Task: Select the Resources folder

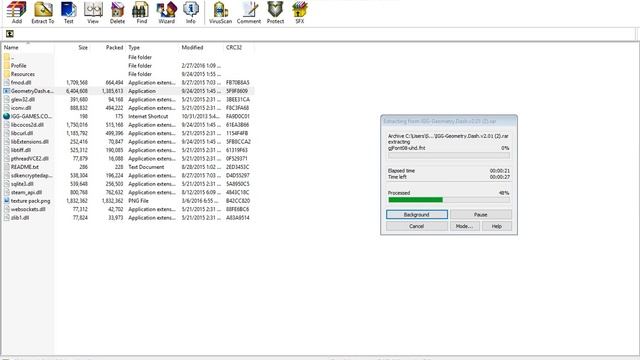Action: [x=129, y=74]
